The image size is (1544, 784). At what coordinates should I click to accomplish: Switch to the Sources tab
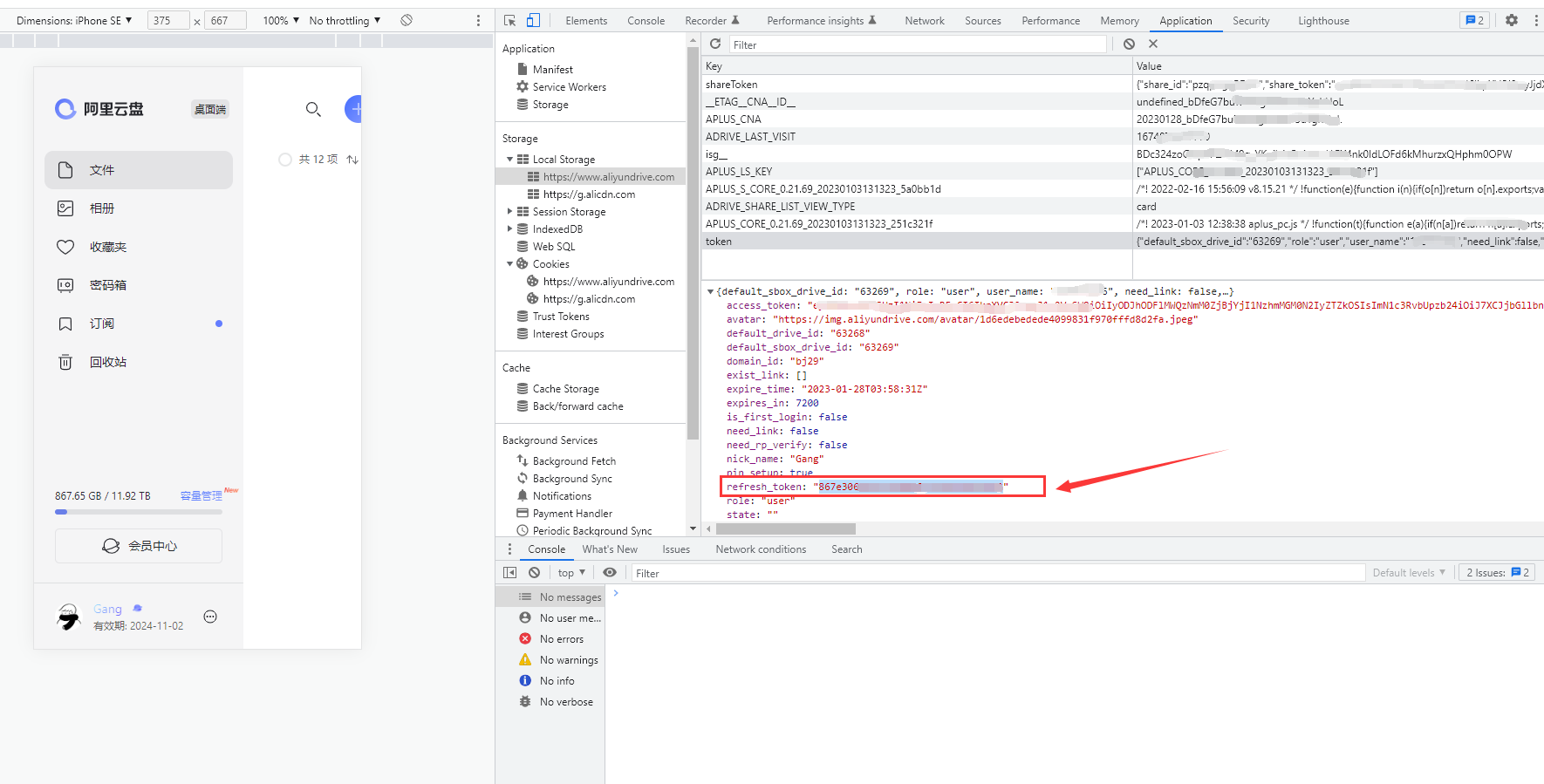[x=983, y=21]
